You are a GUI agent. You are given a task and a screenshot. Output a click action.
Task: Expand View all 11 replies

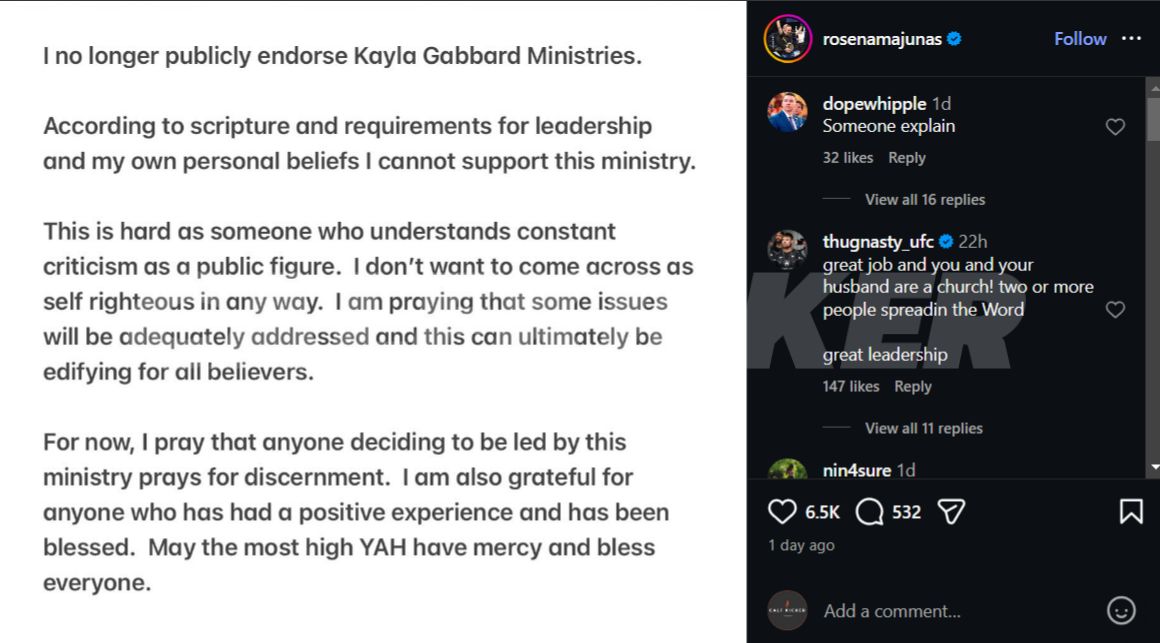click(923, 428)
